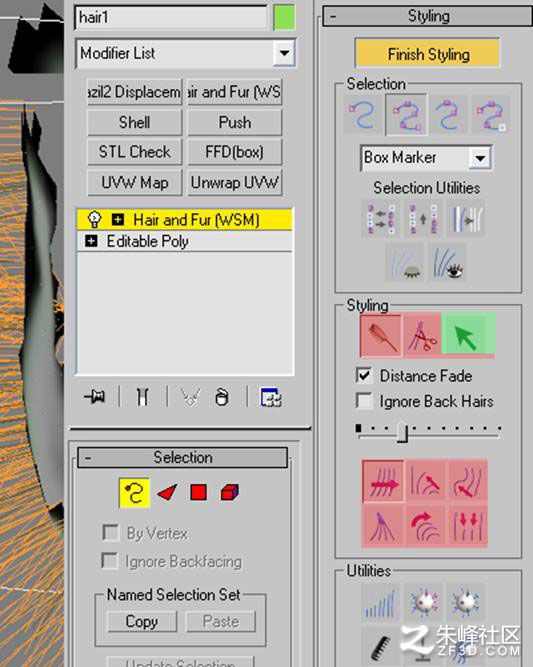
Task: Uncheck the Distance Fade checkbox
Action: [x=364, y=375]
